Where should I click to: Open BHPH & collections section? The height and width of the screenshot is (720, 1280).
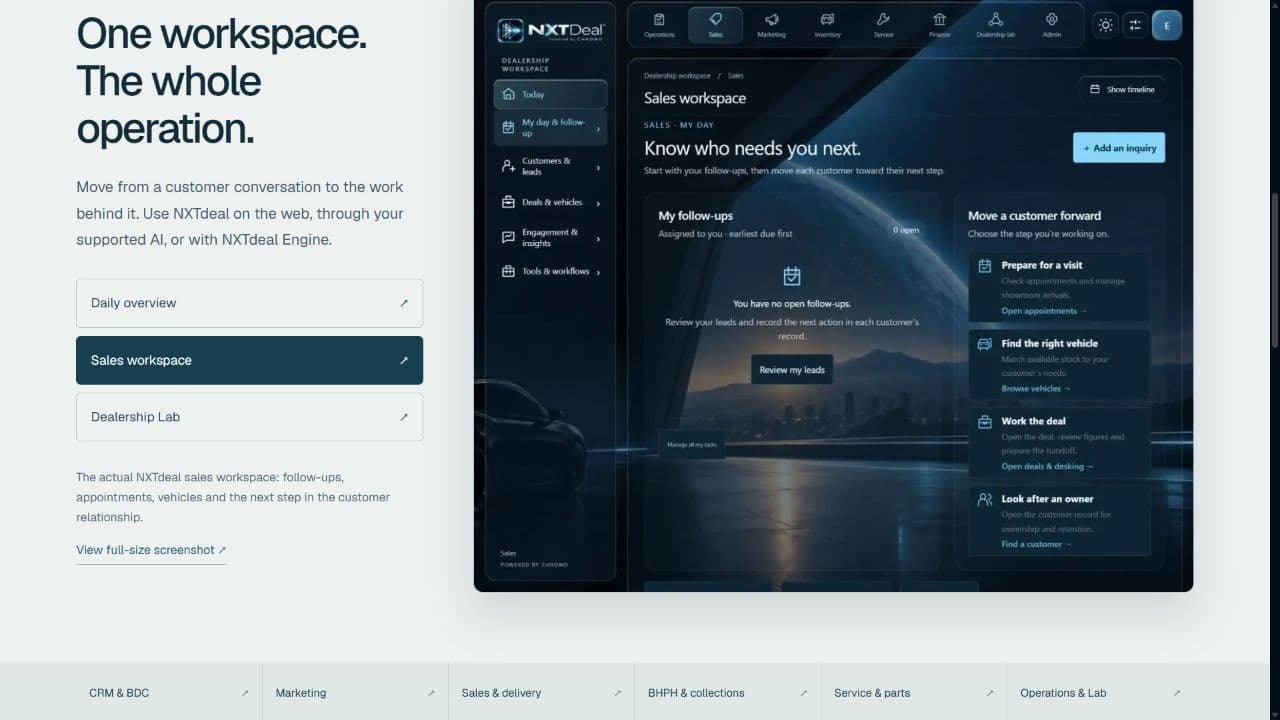(x=727, y=692)
